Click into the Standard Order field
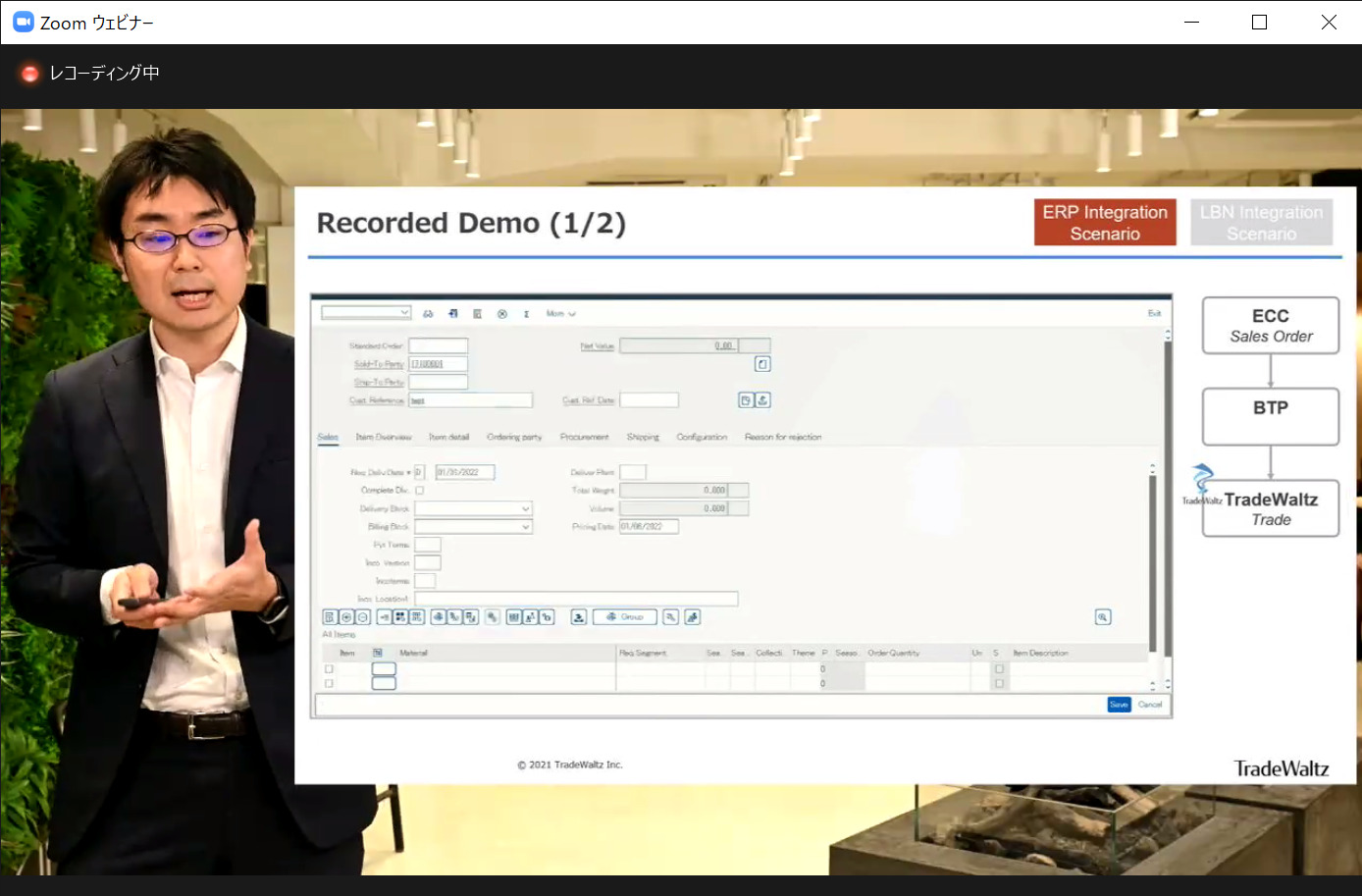This screenshot has height=896, width=1362. 438,345
